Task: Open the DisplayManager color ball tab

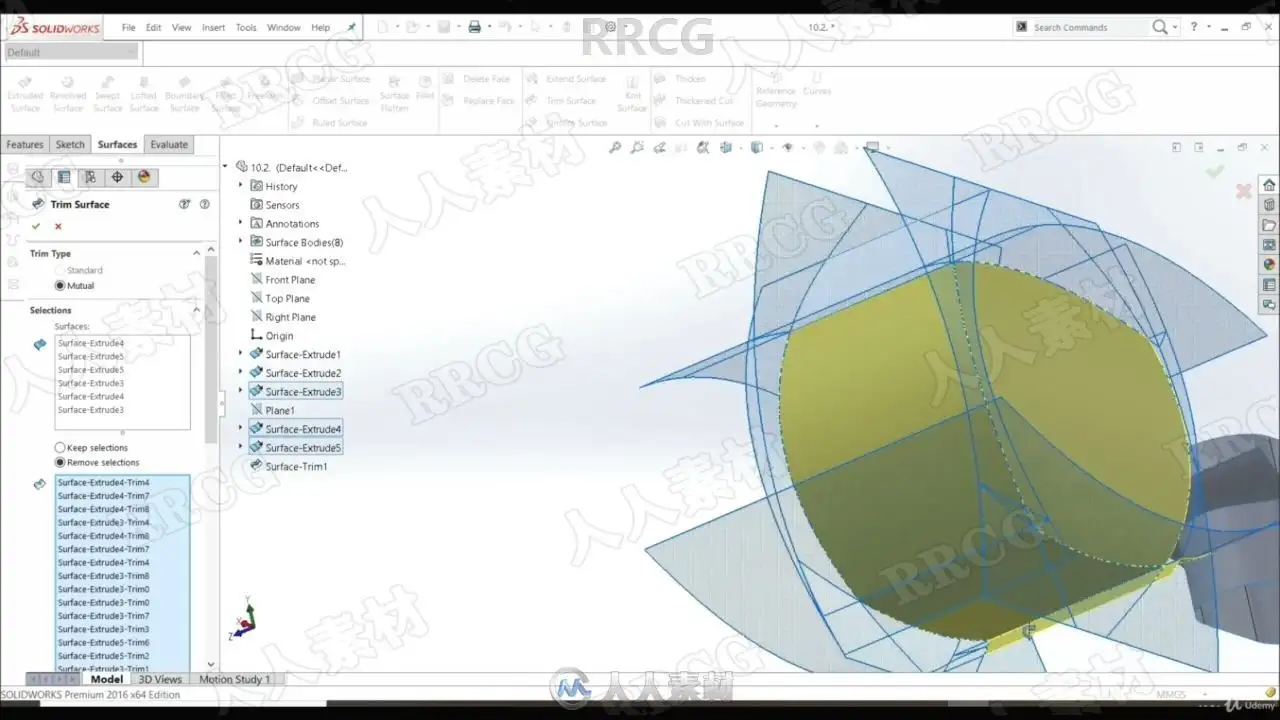Action: pos(144,177)
